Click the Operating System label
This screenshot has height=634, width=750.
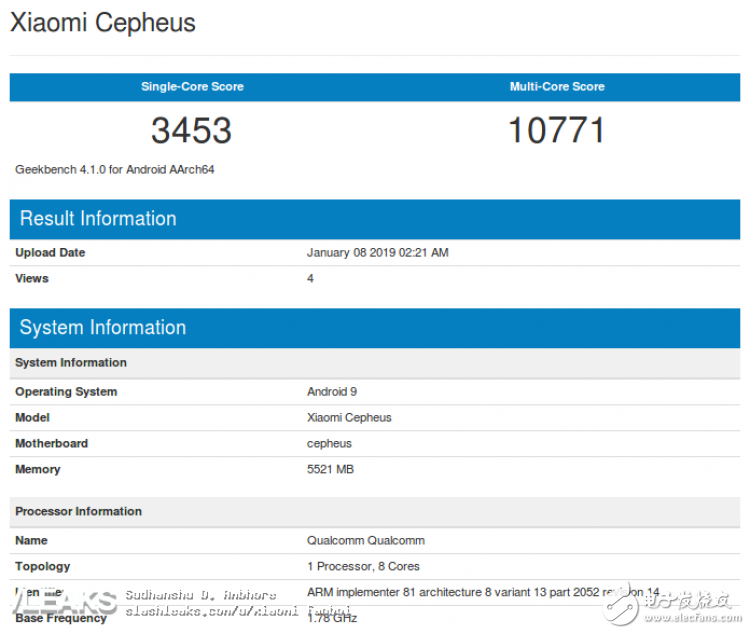pos(66,392)
